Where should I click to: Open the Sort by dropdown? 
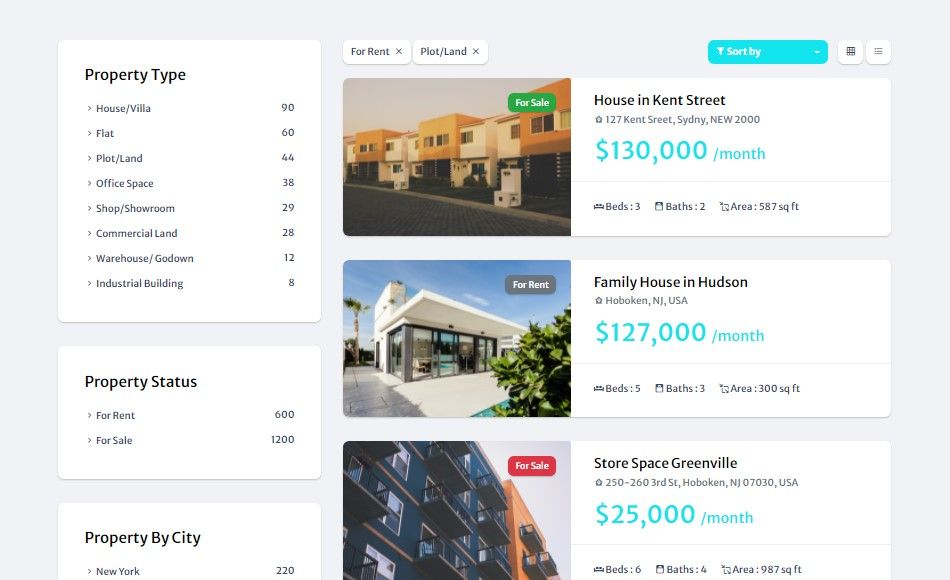tap(768, 52)
